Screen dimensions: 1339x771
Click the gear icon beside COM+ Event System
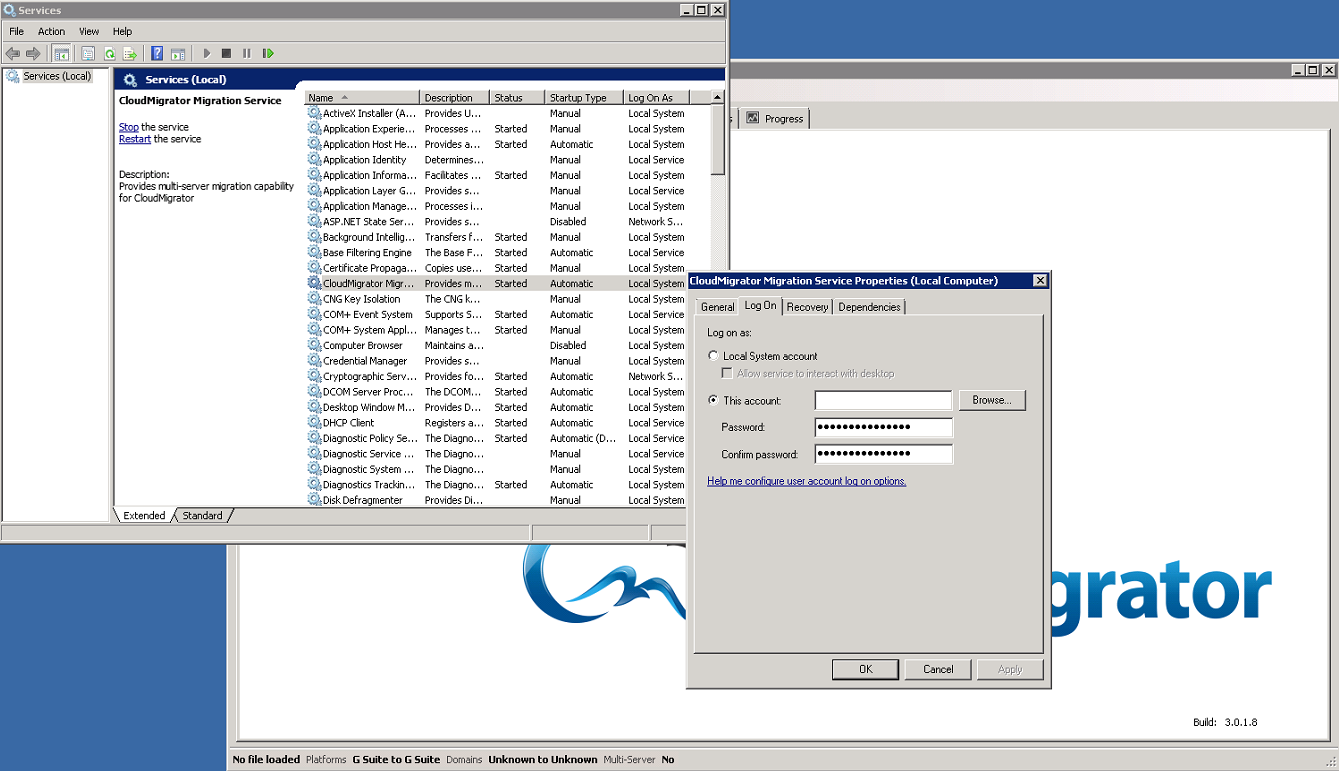[314, 315]
